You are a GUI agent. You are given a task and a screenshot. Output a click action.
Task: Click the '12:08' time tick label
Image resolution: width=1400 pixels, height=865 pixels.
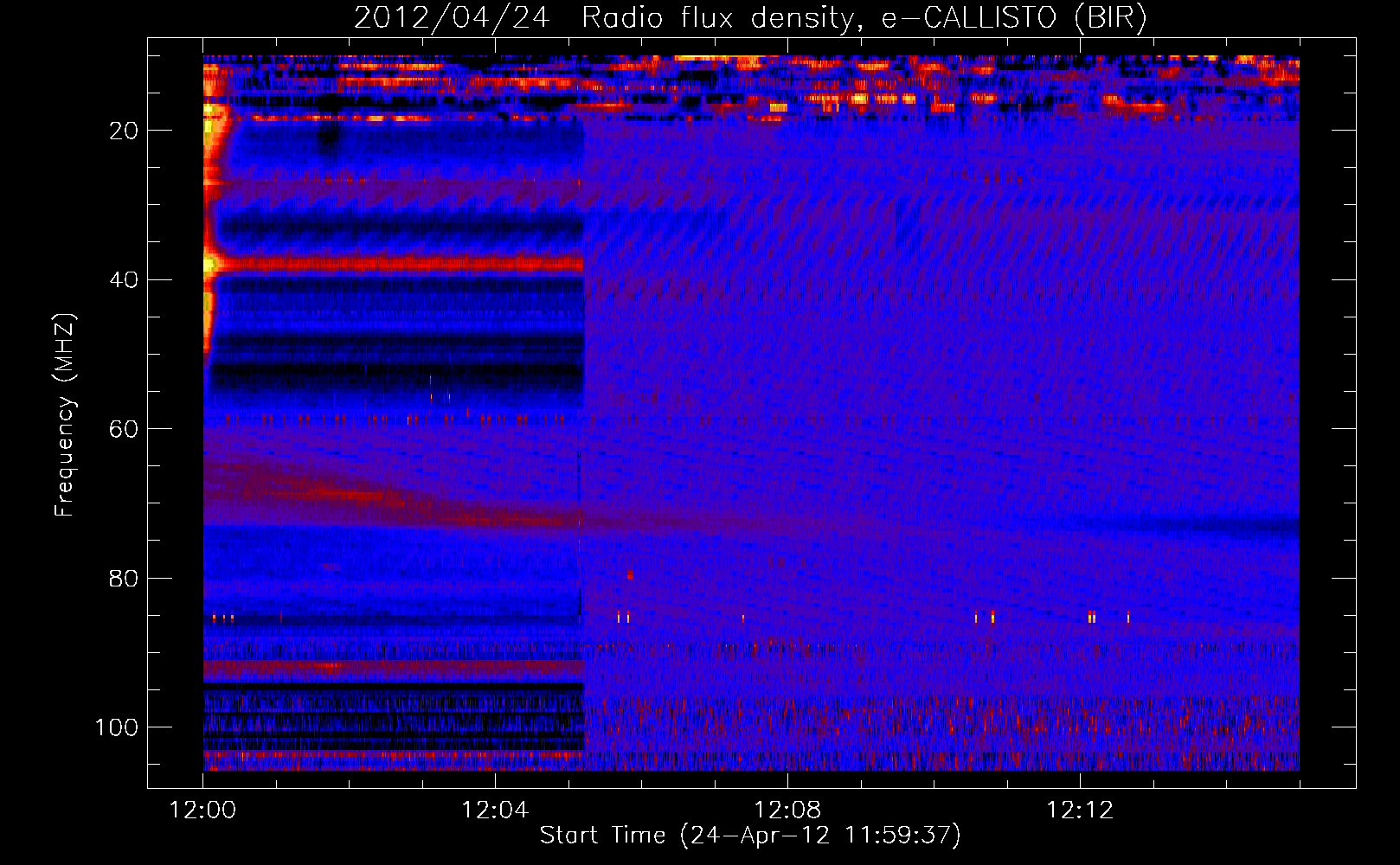787,811
